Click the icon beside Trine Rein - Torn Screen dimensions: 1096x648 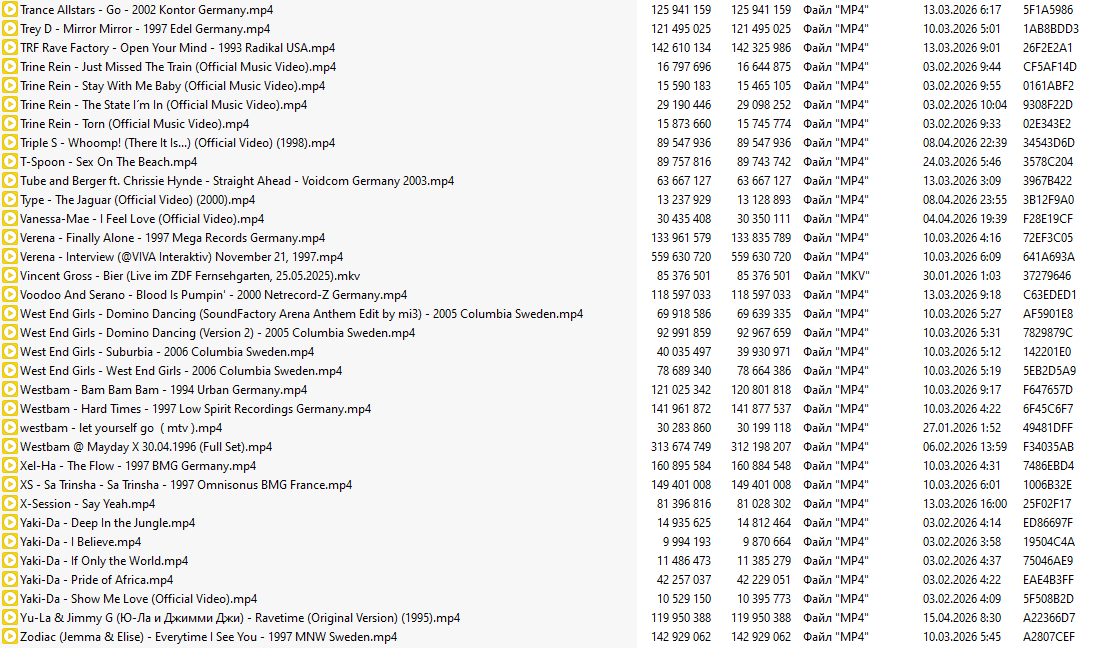[x=10, y=124]
